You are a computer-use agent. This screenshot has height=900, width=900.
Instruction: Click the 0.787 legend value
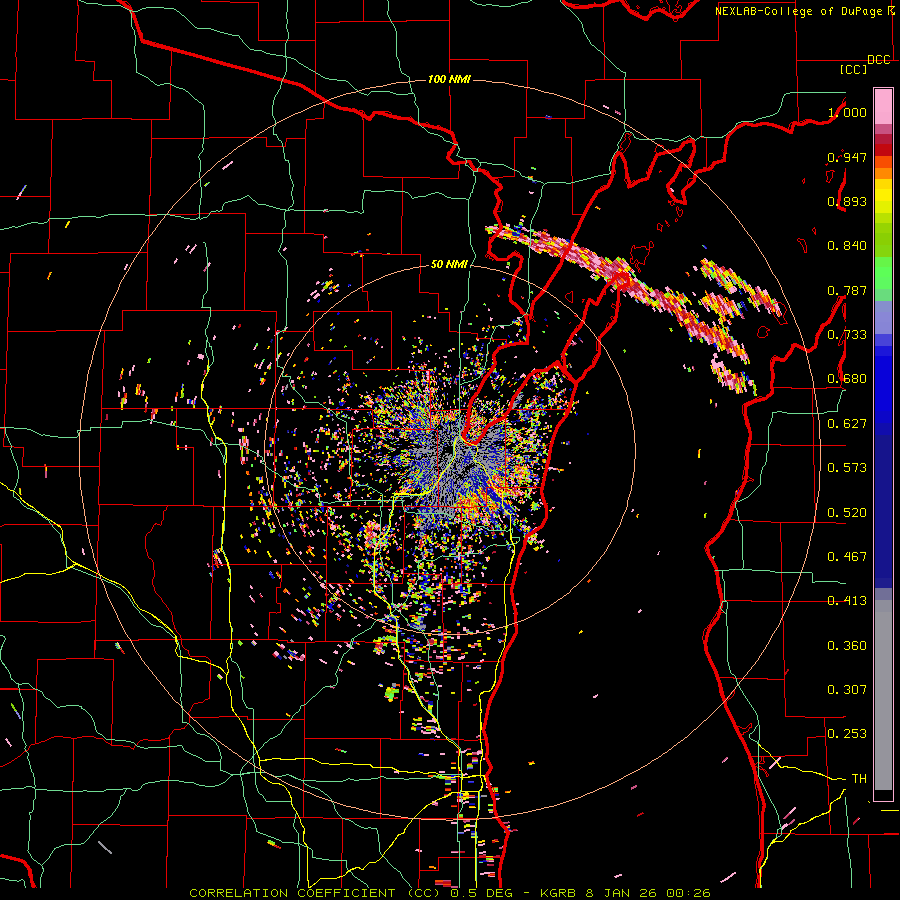point(847,290)
